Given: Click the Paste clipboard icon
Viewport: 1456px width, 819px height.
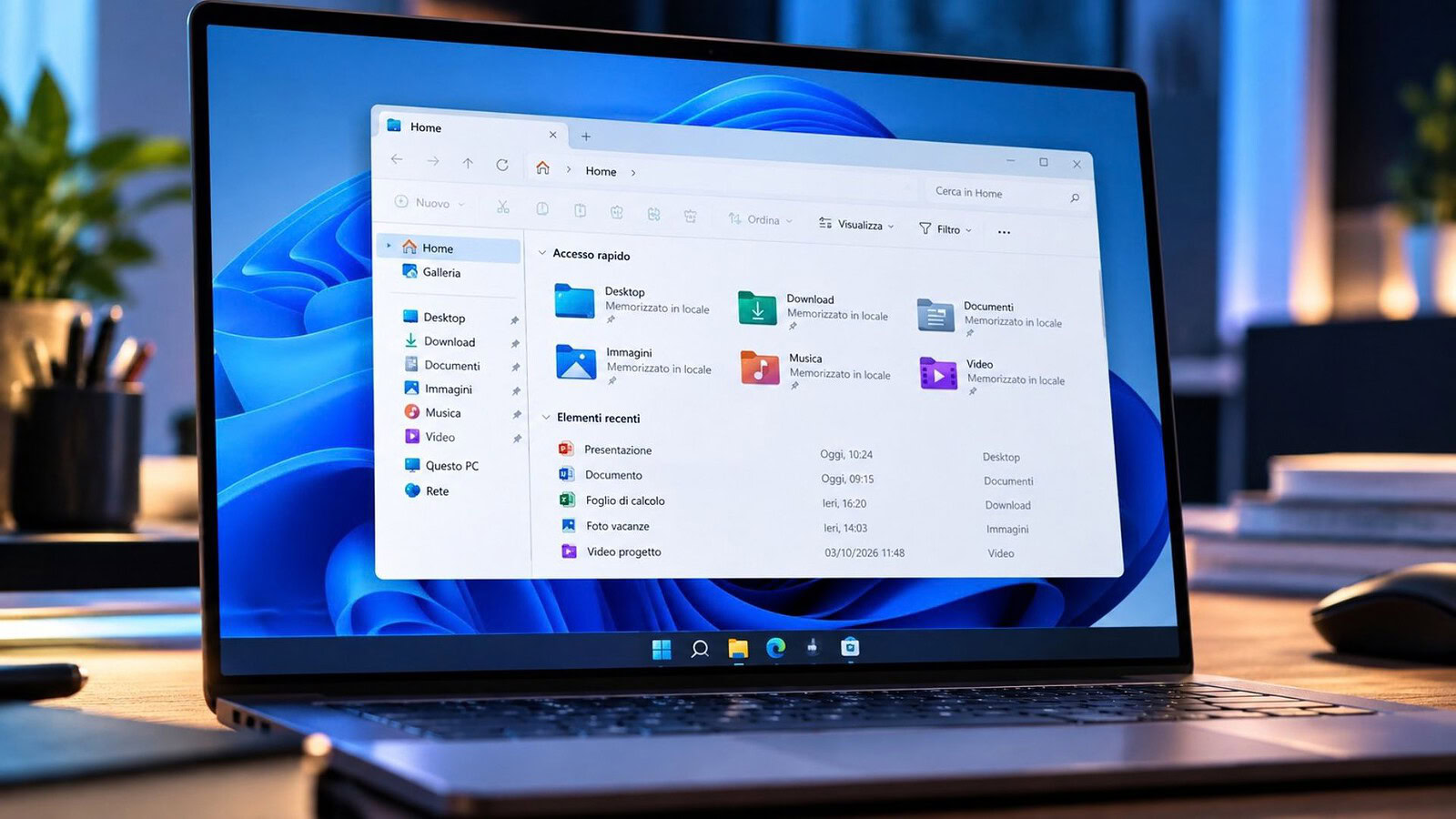Looking at the screenshot, I should pyautogui.click(x=580, y=210).
